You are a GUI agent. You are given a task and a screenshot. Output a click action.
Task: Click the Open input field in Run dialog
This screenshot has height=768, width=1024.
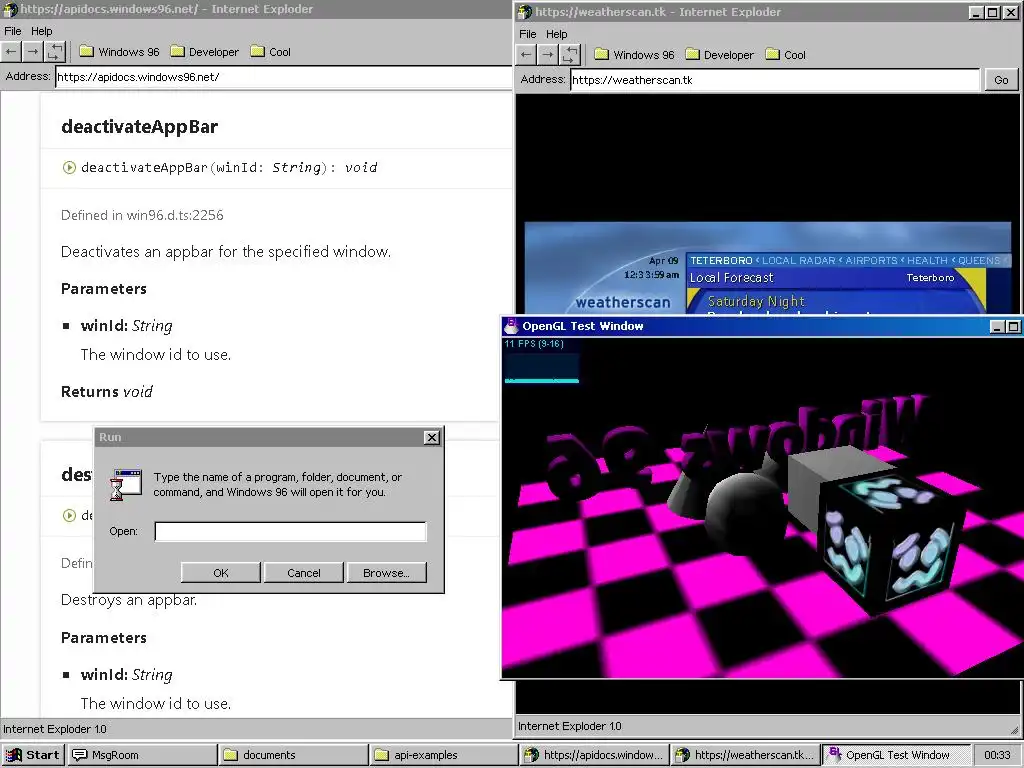291,532
